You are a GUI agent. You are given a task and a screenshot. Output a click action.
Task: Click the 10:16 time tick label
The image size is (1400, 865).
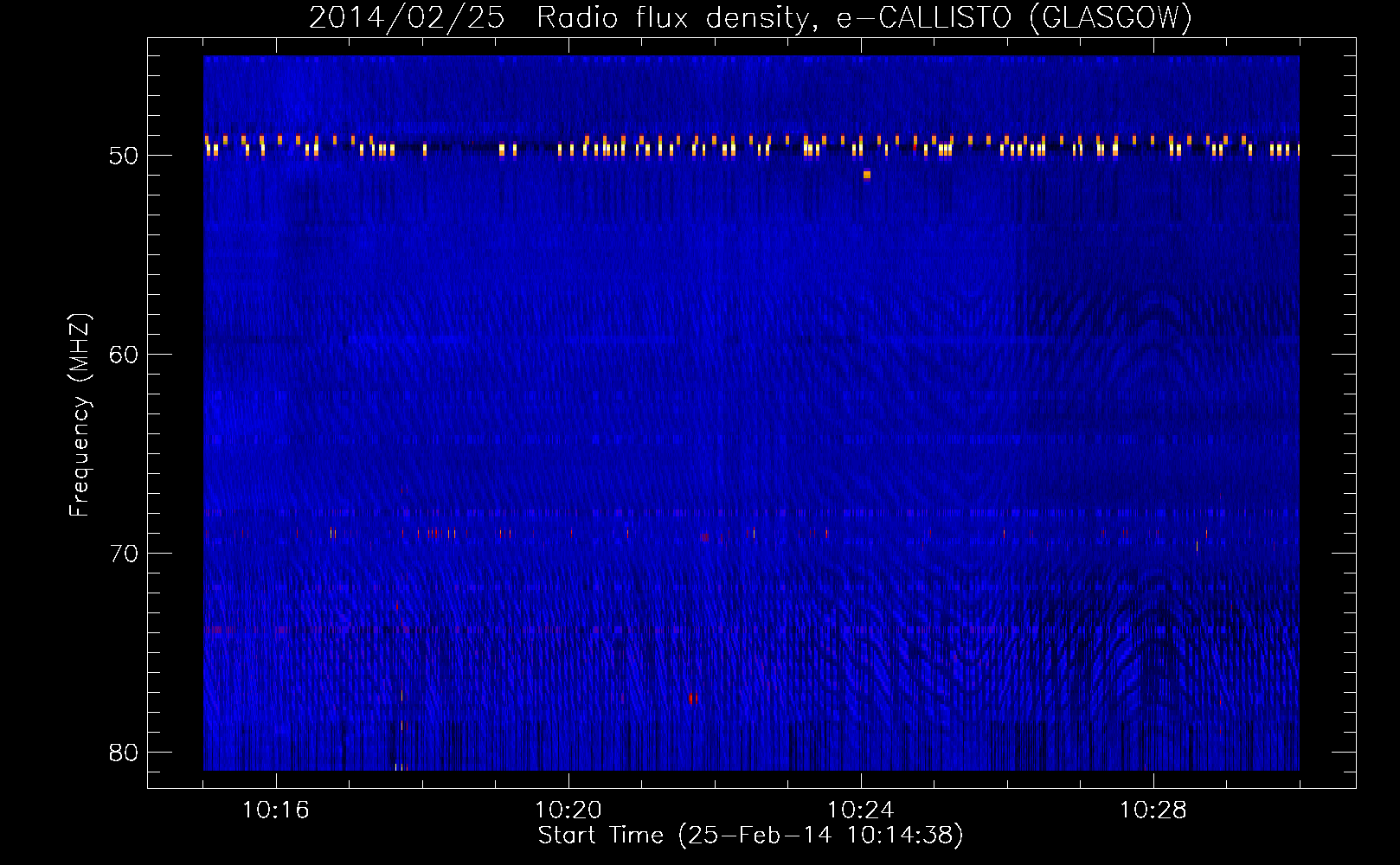pos(276,811)
